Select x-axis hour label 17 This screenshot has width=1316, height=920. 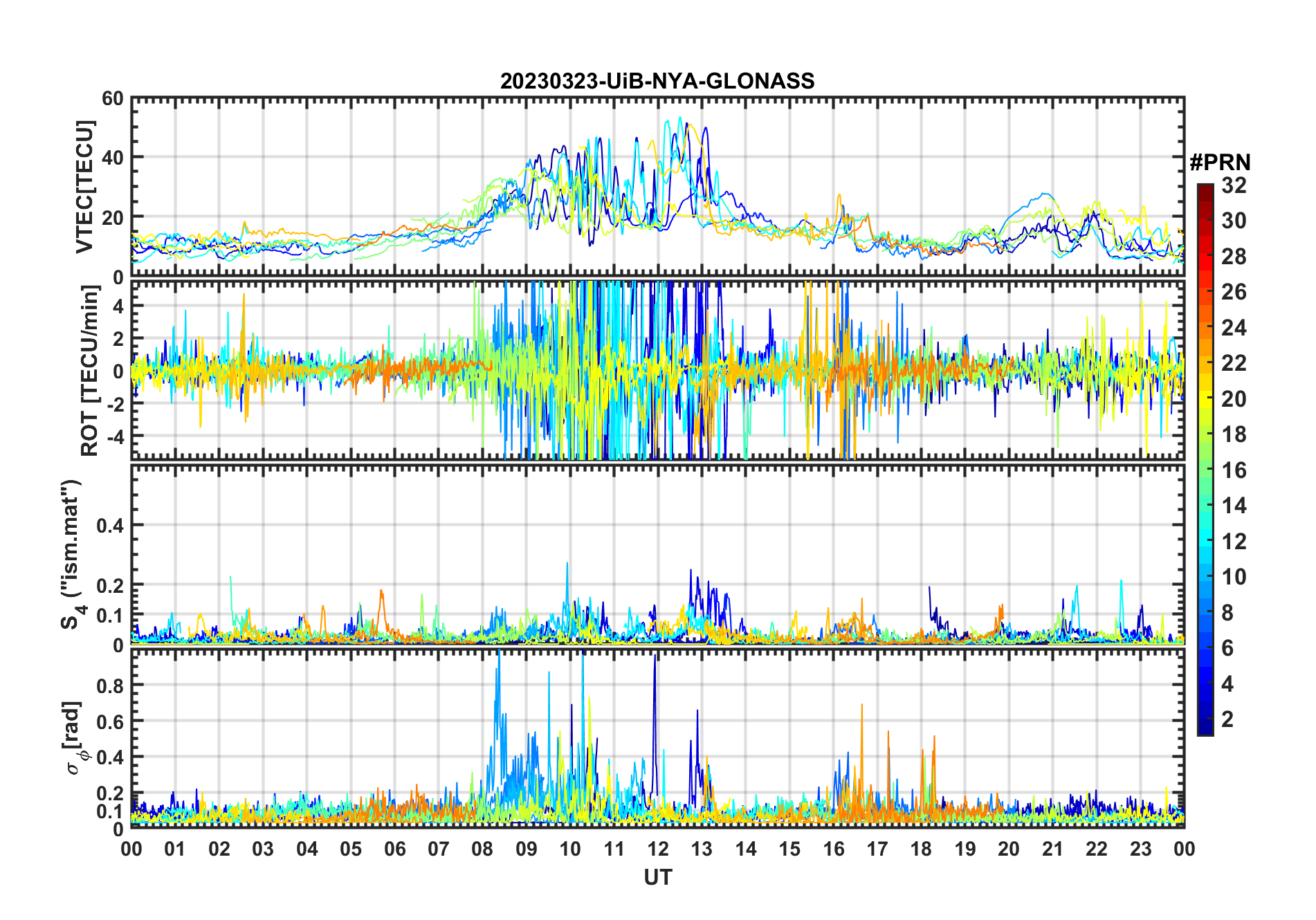point(877,849)
